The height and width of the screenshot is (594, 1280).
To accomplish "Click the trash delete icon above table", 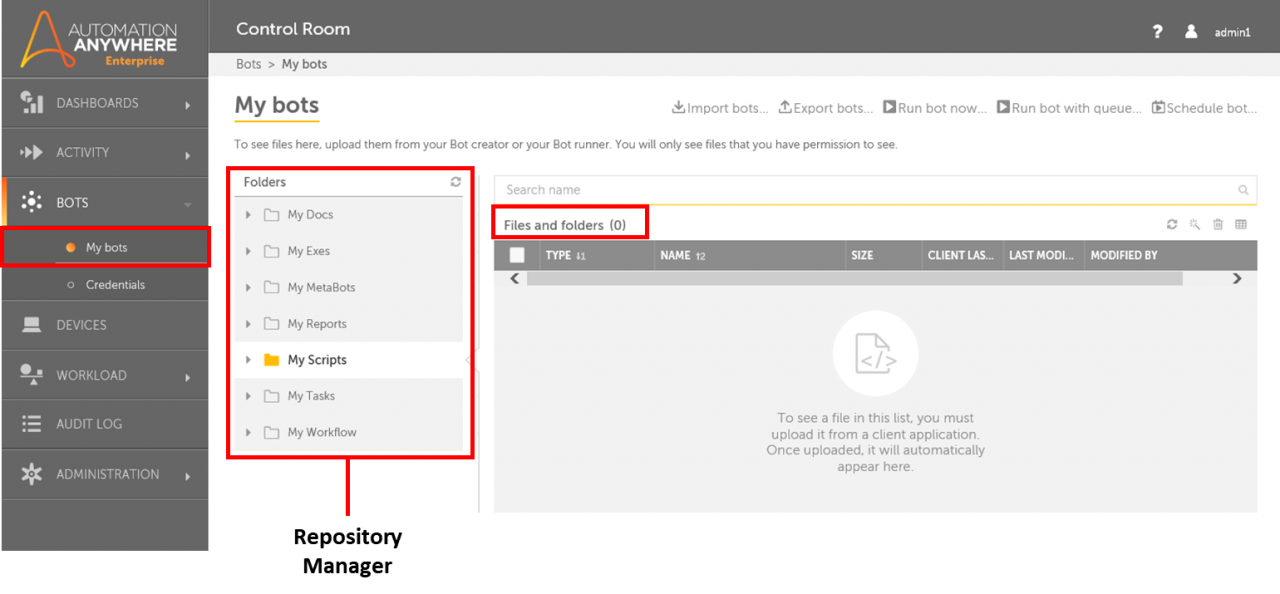I will tap(1218, 225).
